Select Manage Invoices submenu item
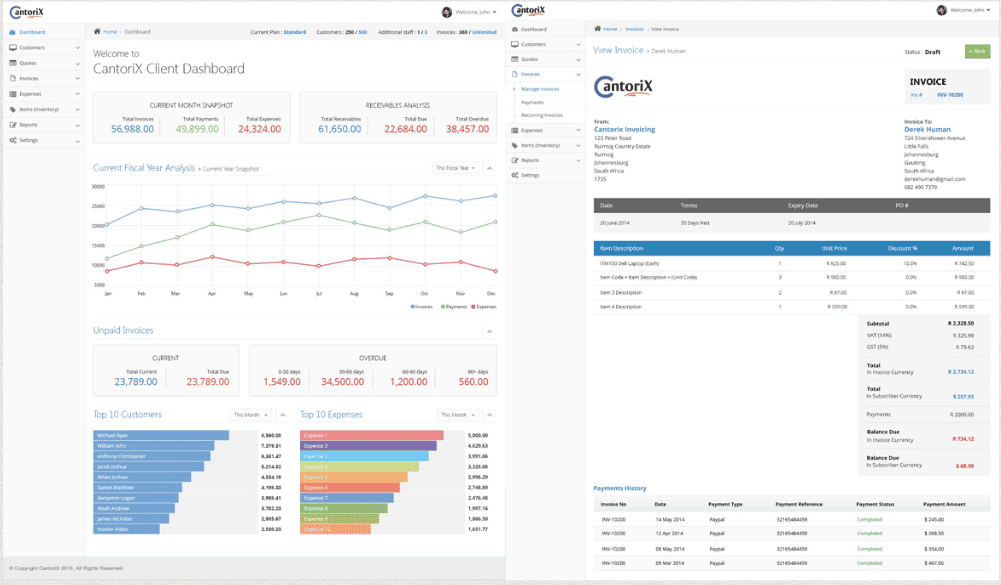 tap(540, 89)
